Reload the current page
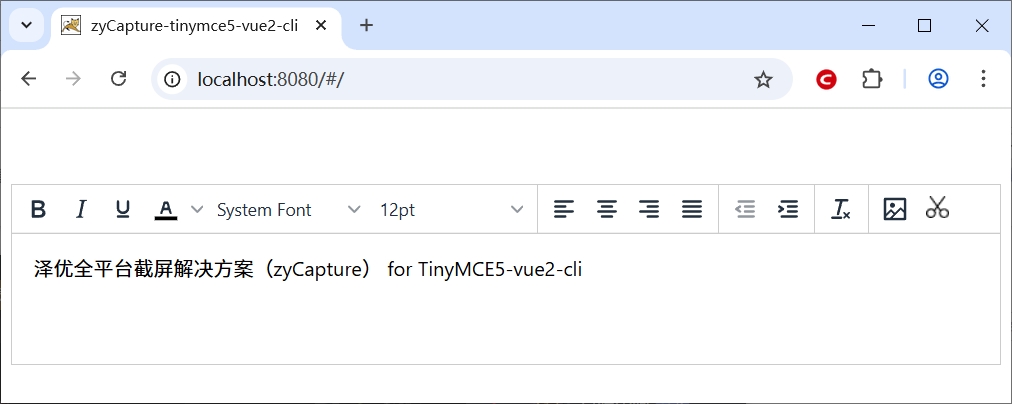Image resolution: width=1012 pixels, height=404 pixels. [118, 79]
